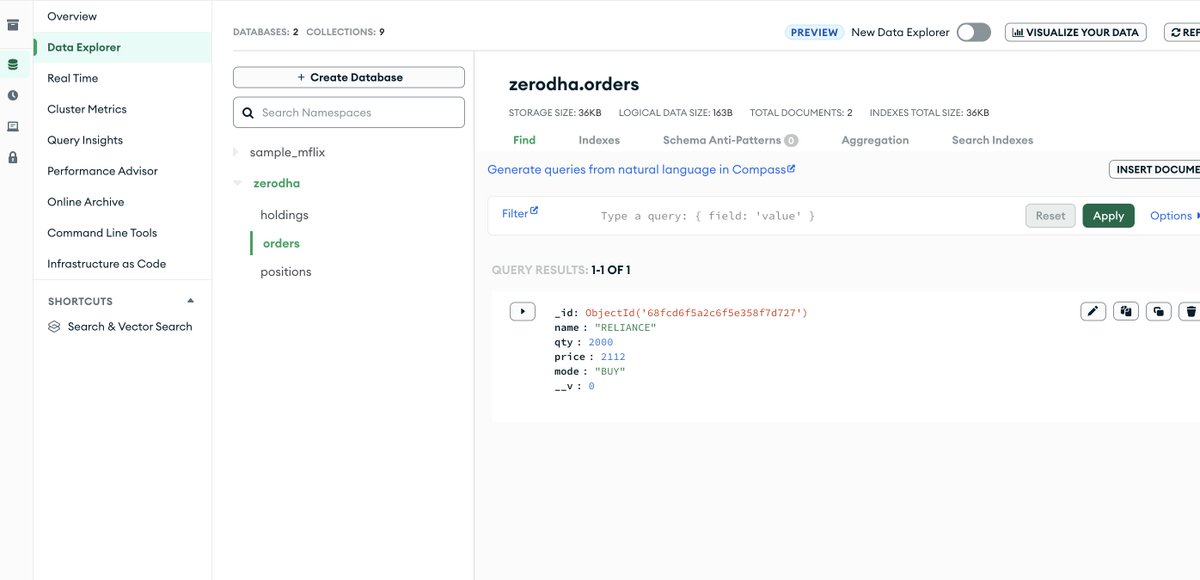
Task: Open the Search Indexes tab
Action: click(x=992, y=140)
